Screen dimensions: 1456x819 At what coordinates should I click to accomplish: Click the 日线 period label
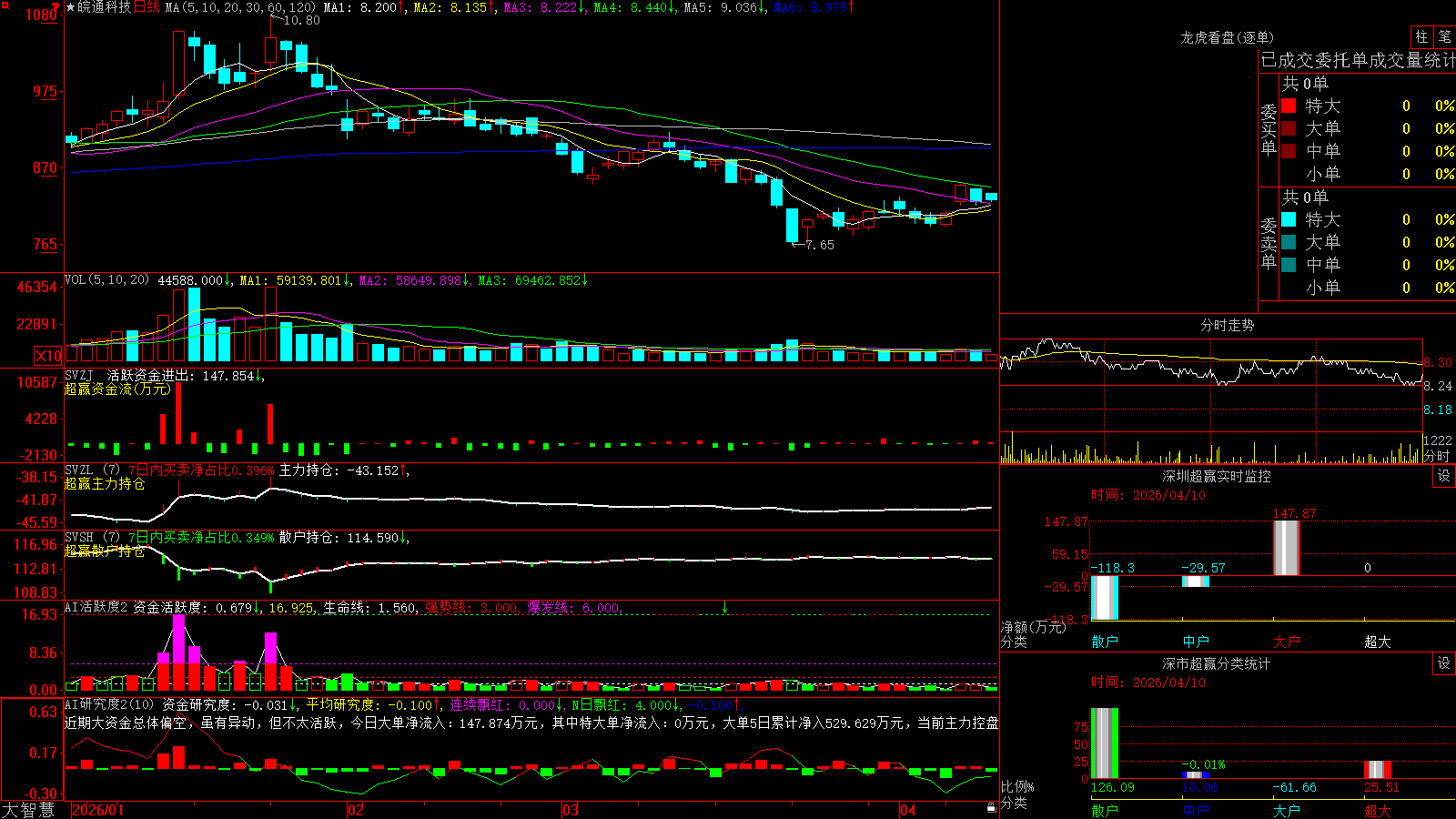147,7
